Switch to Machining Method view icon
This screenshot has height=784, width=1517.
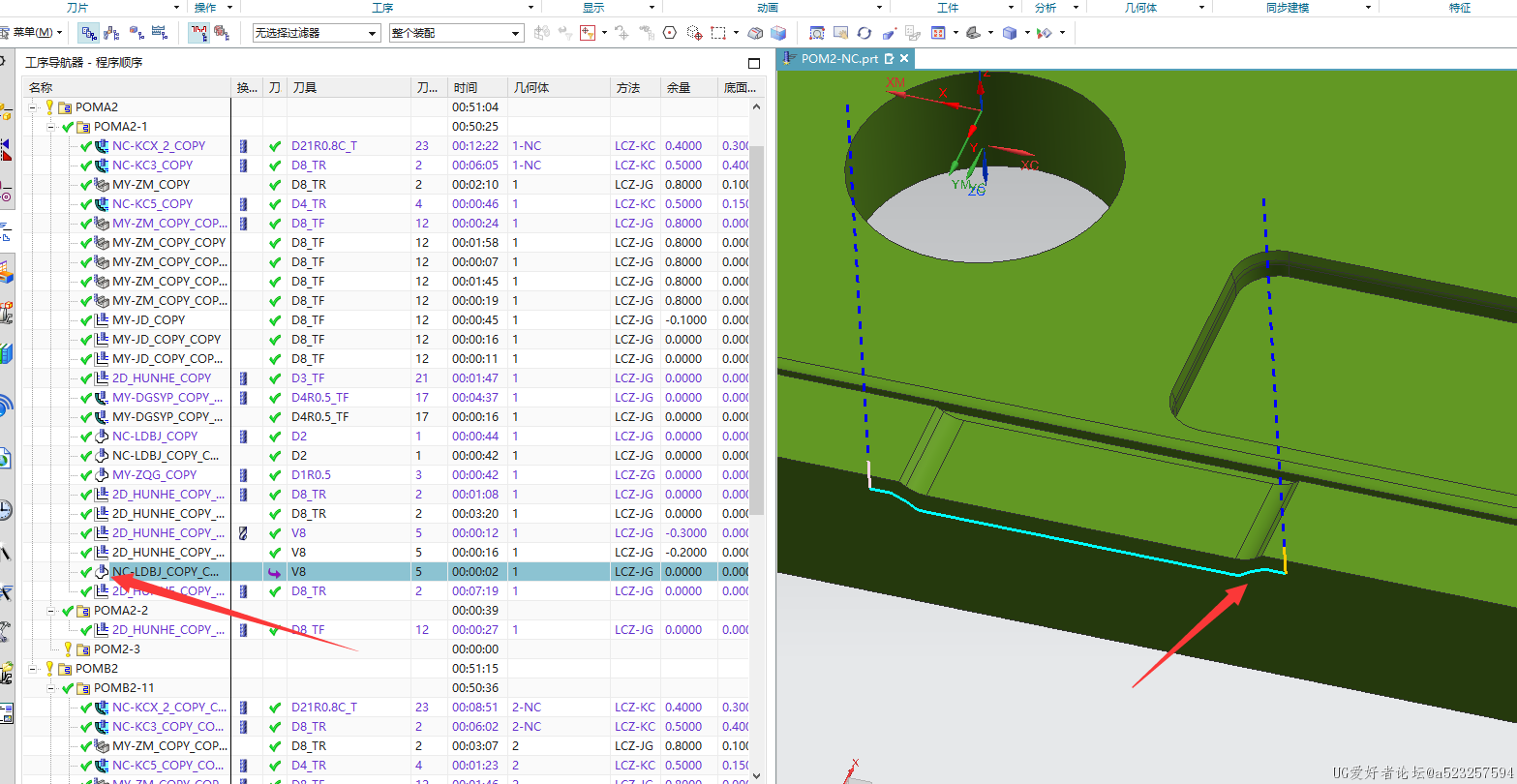click(x=159, y=33)
